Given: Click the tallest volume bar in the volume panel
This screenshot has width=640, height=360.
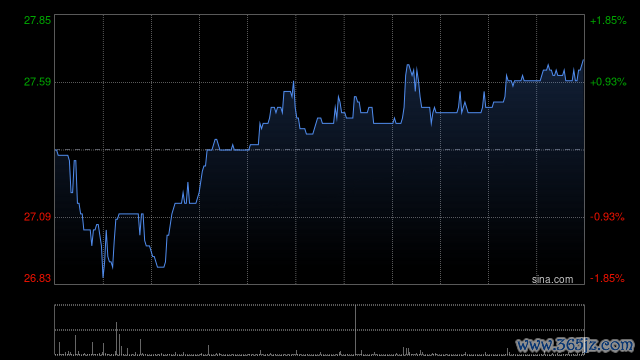Looking at the screenshot, I should (356, 330).
